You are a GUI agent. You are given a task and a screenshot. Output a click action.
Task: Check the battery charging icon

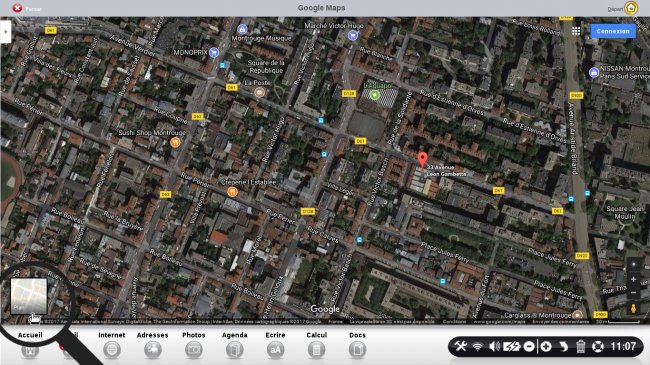tap(512, 346)
